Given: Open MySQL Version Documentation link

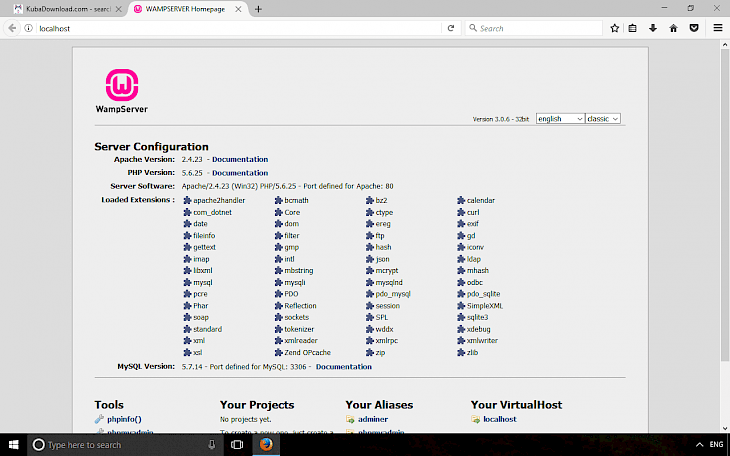Looking at the screenshot, I should [344, 367].
